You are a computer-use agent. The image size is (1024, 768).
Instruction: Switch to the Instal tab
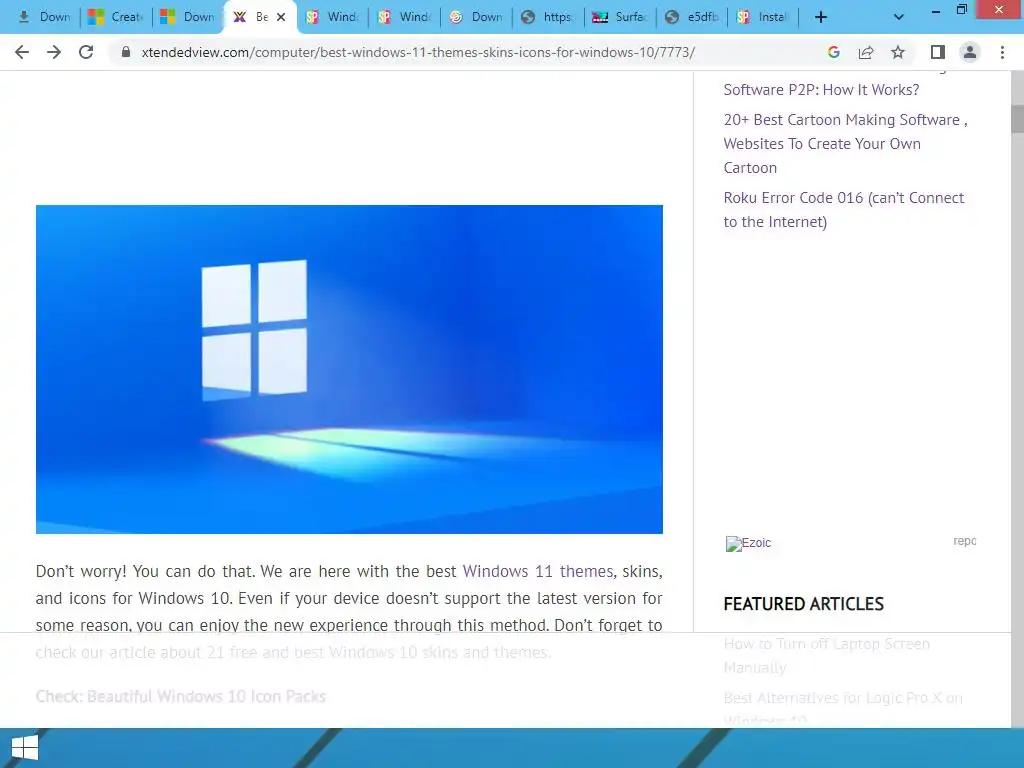click(x=763, y=18)
